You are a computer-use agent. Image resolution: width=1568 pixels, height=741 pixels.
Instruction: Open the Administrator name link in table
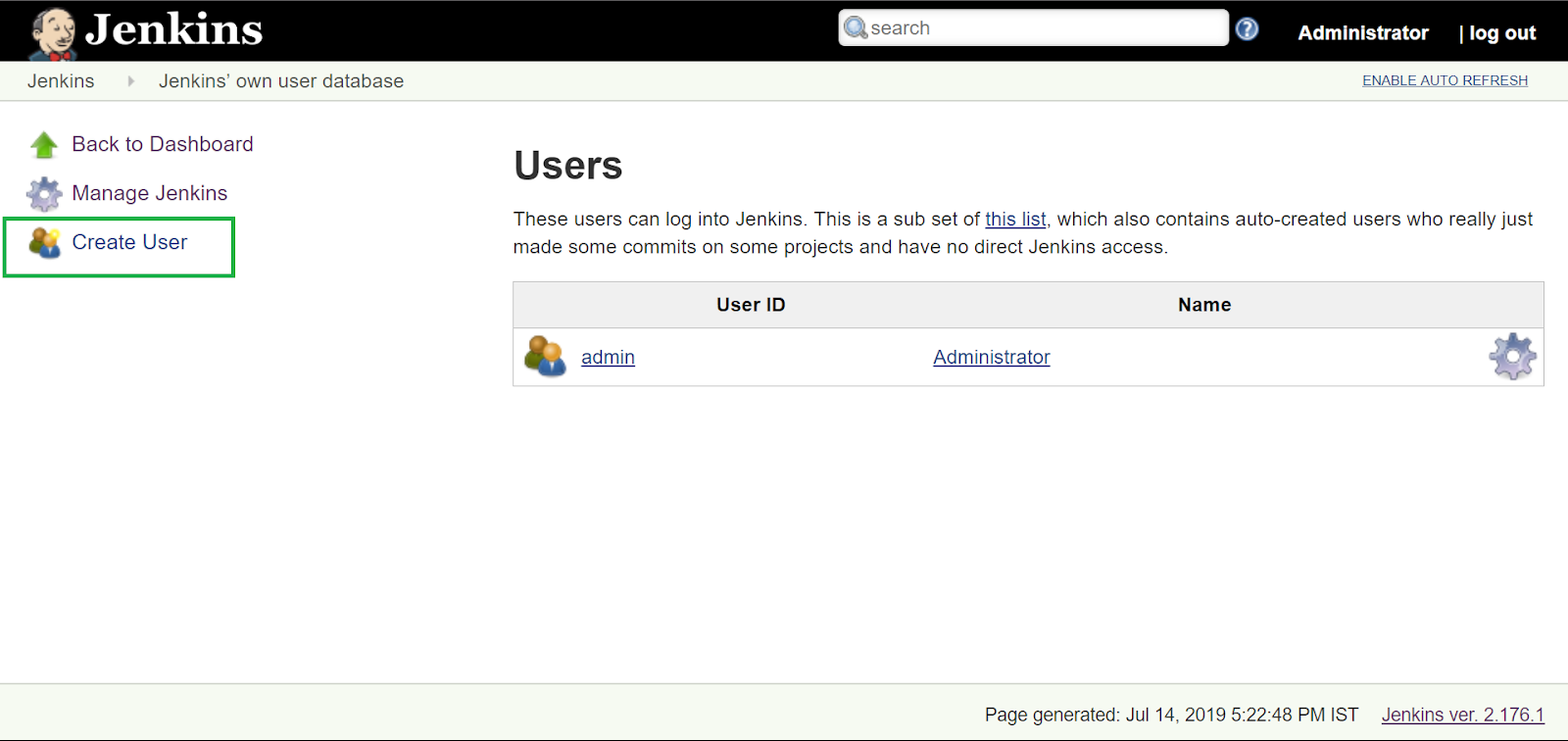pyautogui.click(x=991, y=358)
